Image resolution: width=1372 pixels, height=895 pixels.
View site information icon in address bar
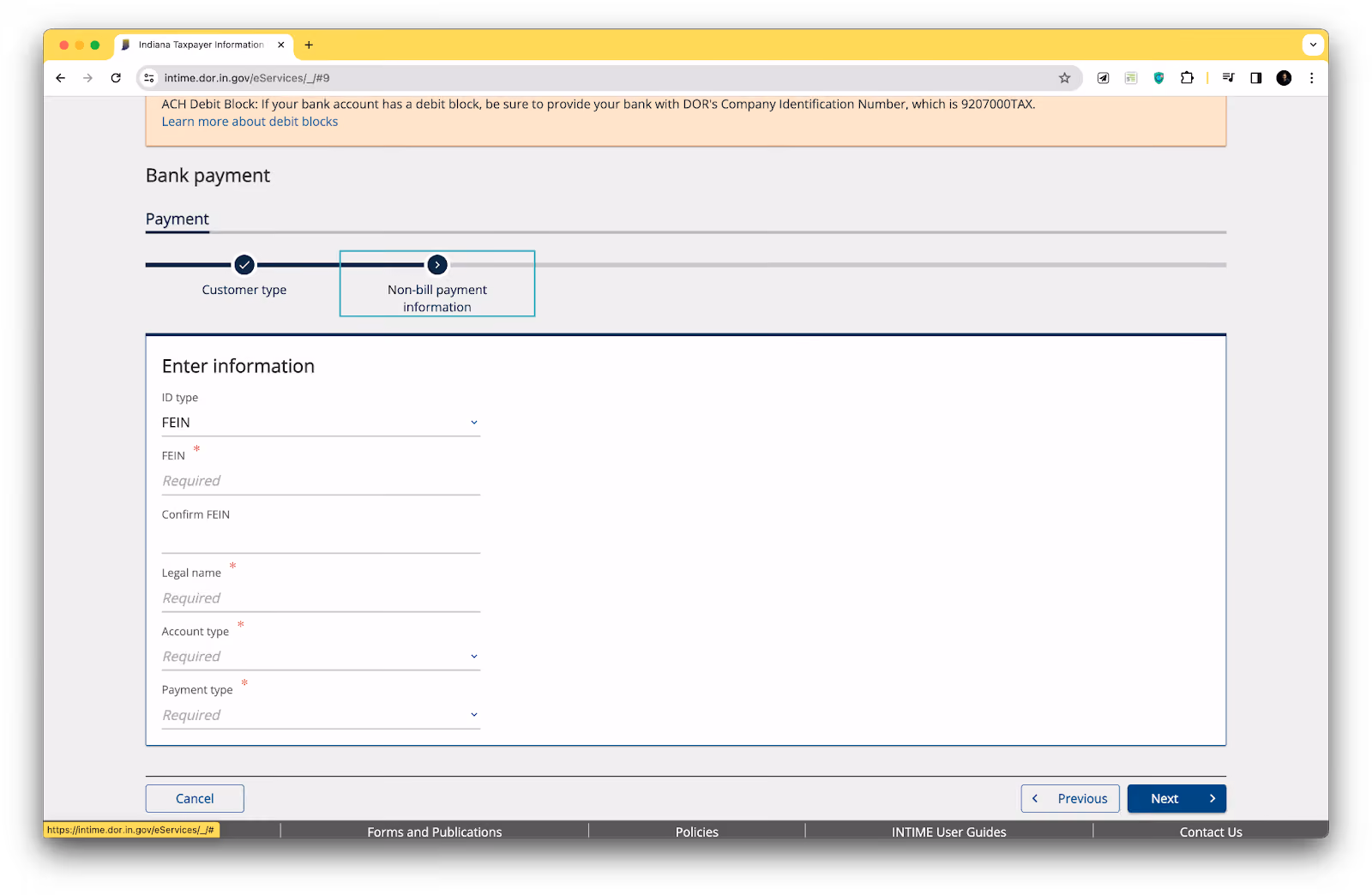click(x=149, y=78)
